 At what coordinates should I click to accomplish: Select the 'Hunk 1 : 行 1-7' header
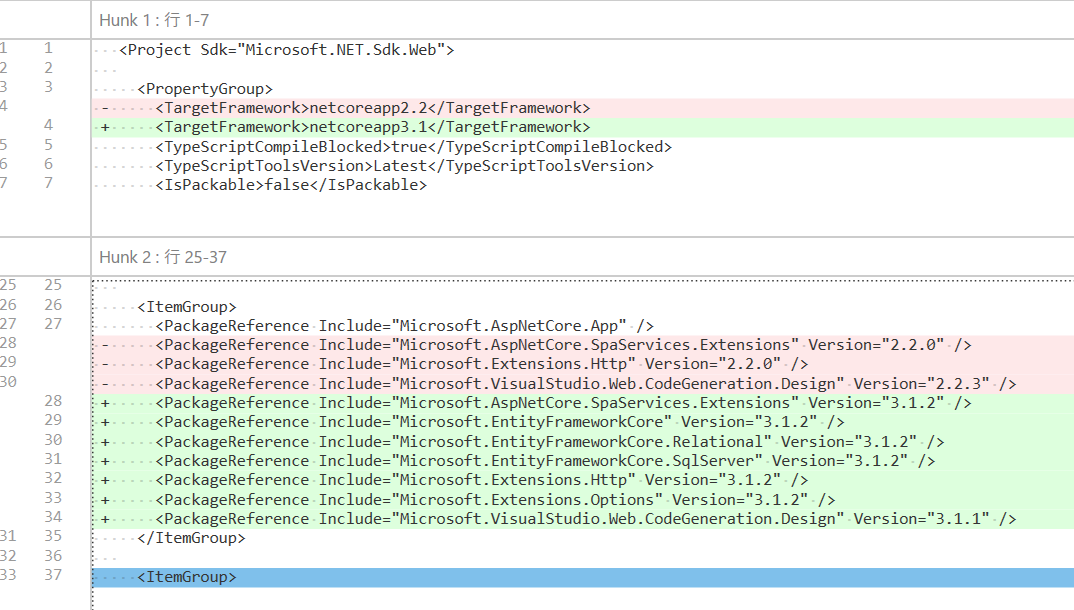(154, 21)
